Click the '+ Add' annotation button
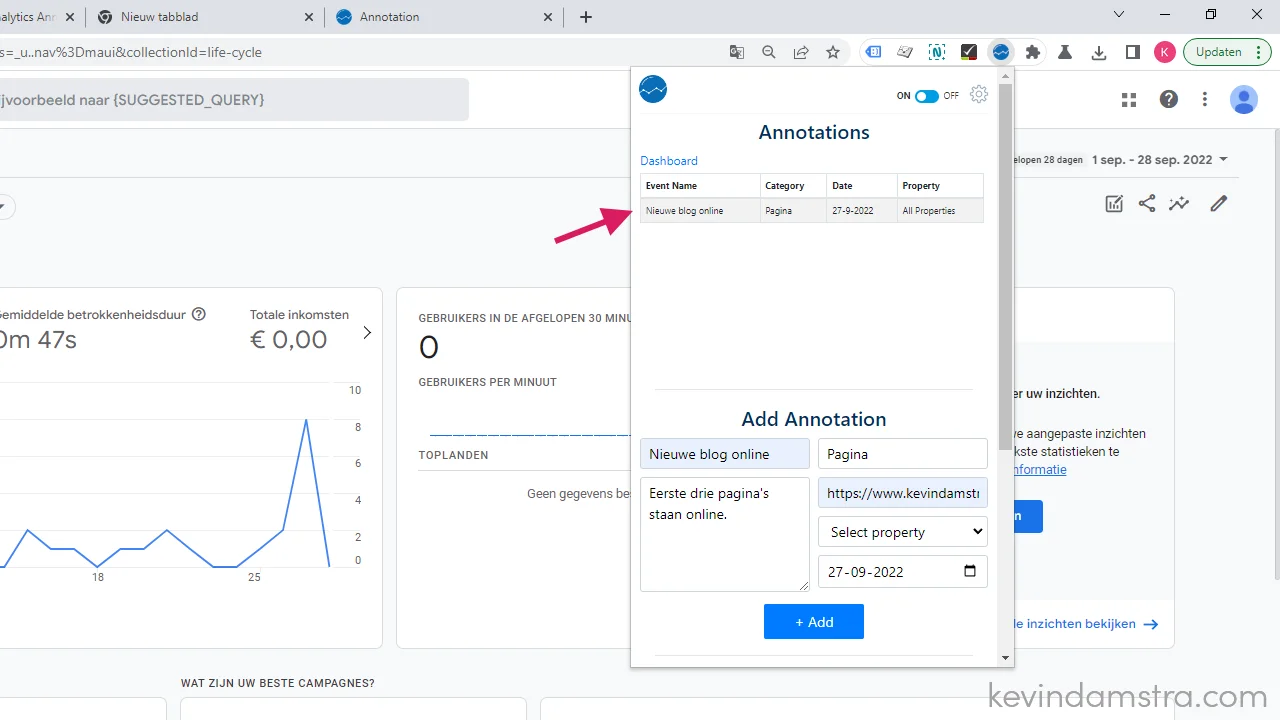The height and width of the screenshot is (720, 1280). click(x=814, y=622)
